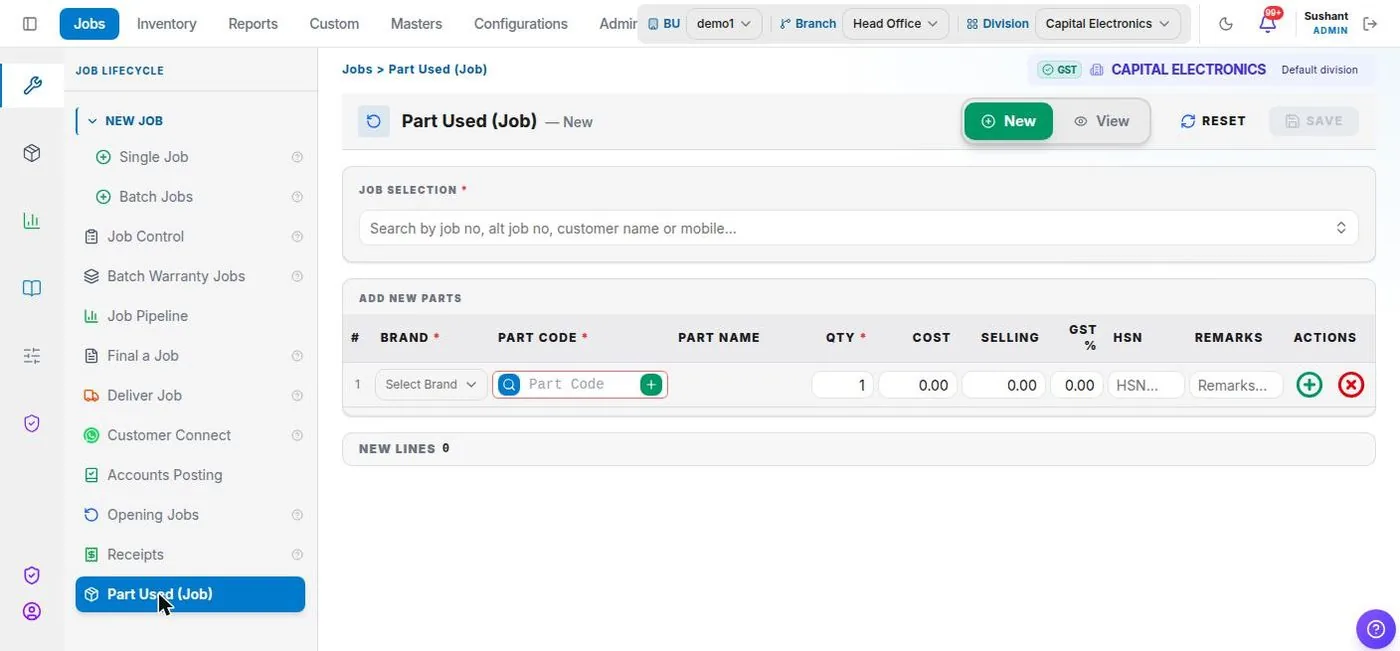Click the GST status badge
1400x651 pixels.
click(1059, 70)
